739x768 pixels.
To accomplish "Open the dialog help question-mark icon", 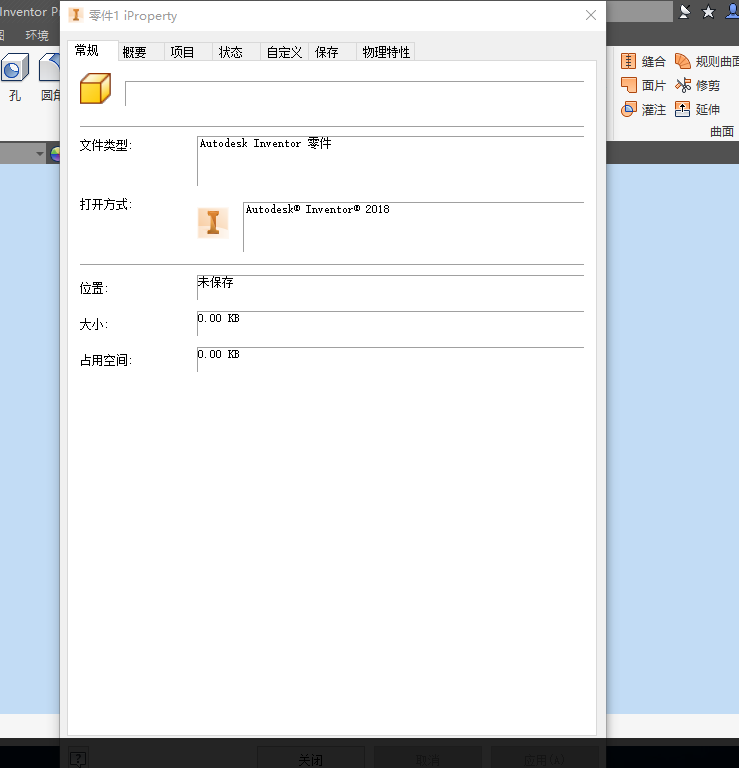I will pyautogui.click(x=78, y=758).
